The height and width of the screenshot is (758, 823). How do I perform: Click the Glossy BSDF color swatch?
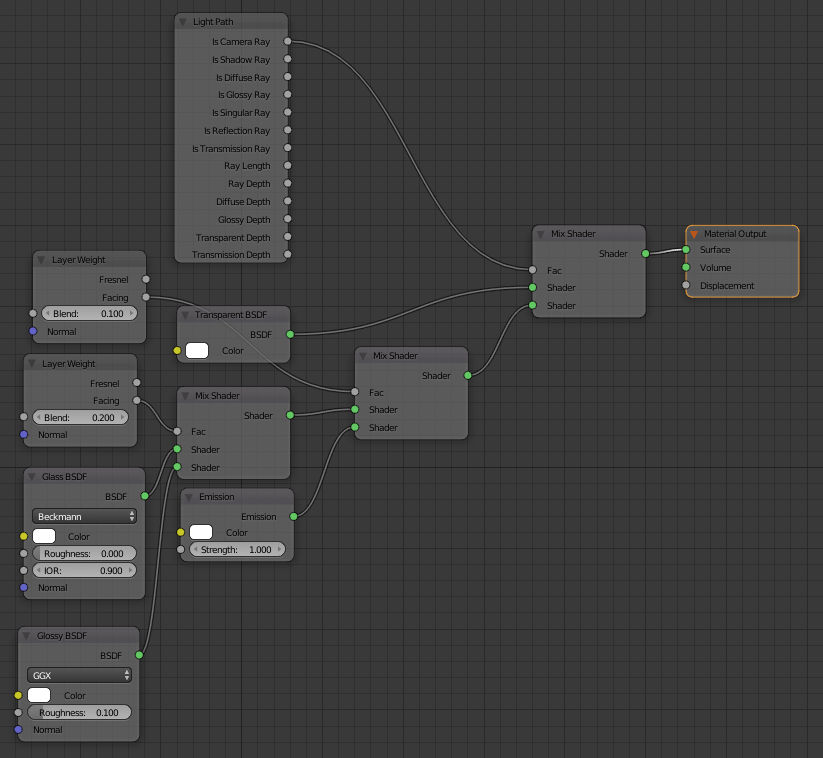tap(39, 696)
